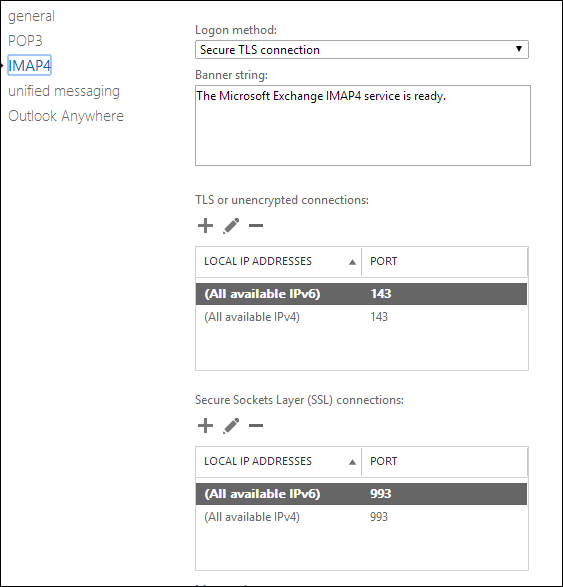Open the Logon method dropdown
This screenshot has width=563, height=587.
click(x=362, y=49)
